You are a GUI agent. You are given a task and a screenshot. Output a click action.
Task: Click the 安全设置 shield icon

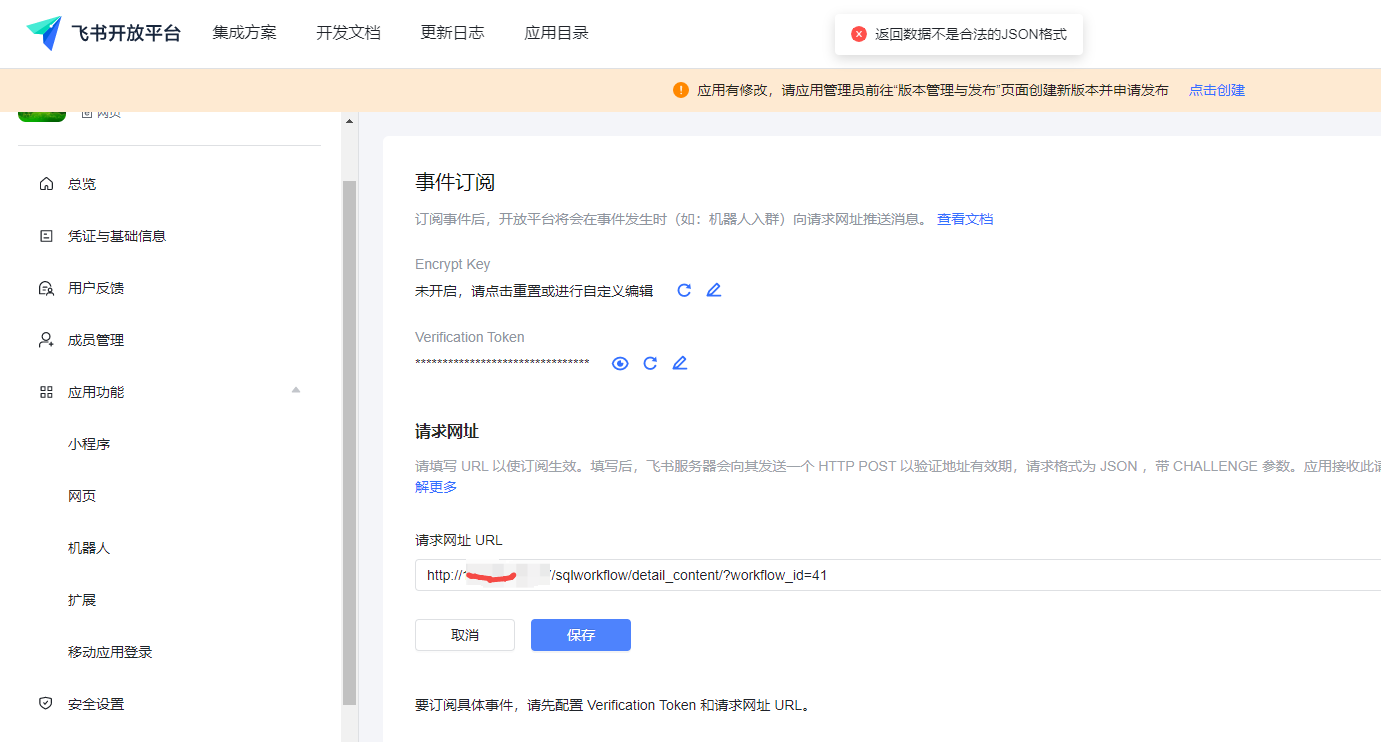pyautogui.click(x=45, y=704)
